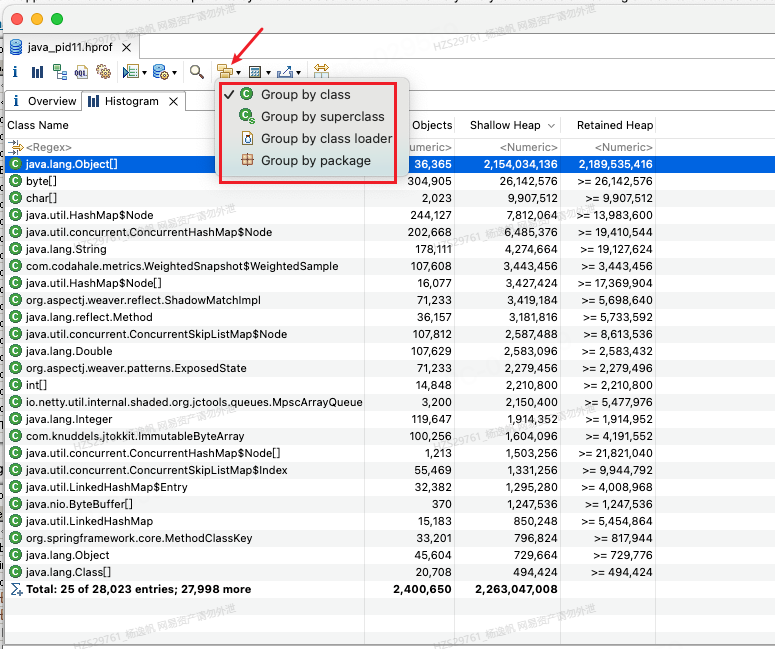Click the Shallow Heap sort direction chevron

click(551, 126)
